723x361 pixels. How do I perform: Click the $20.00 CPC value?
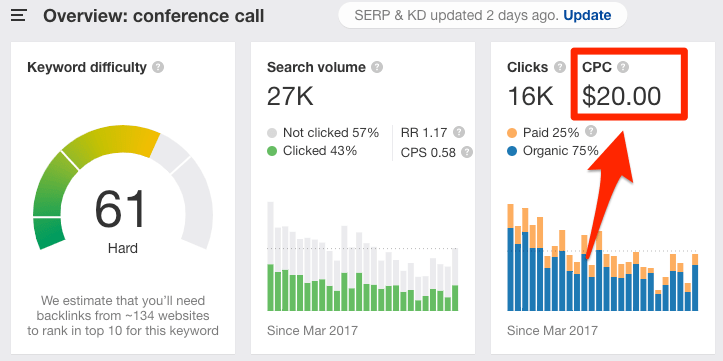point(621,96)
